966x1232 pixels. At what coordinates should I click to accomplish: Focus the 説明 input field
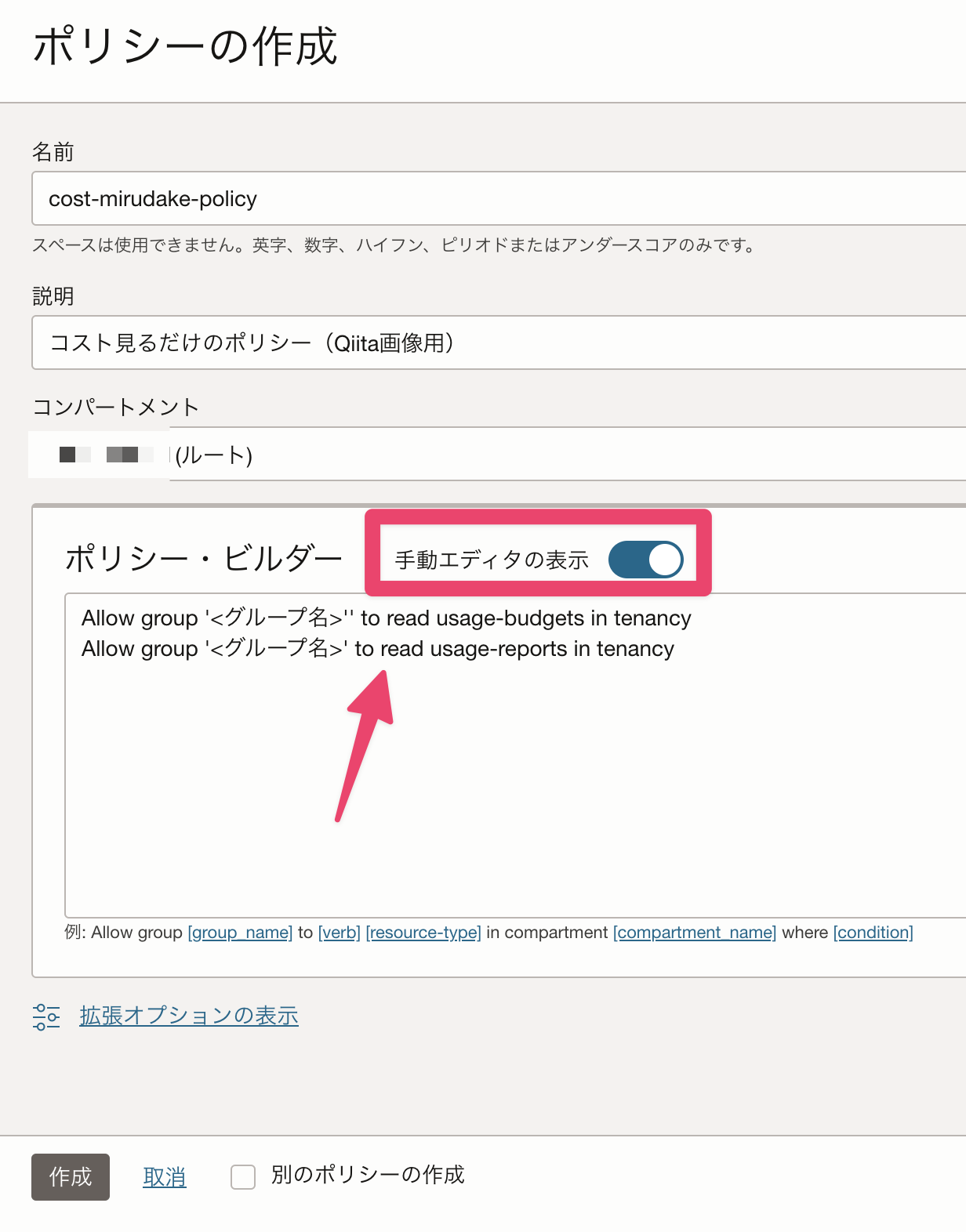[x=499, y=342]
